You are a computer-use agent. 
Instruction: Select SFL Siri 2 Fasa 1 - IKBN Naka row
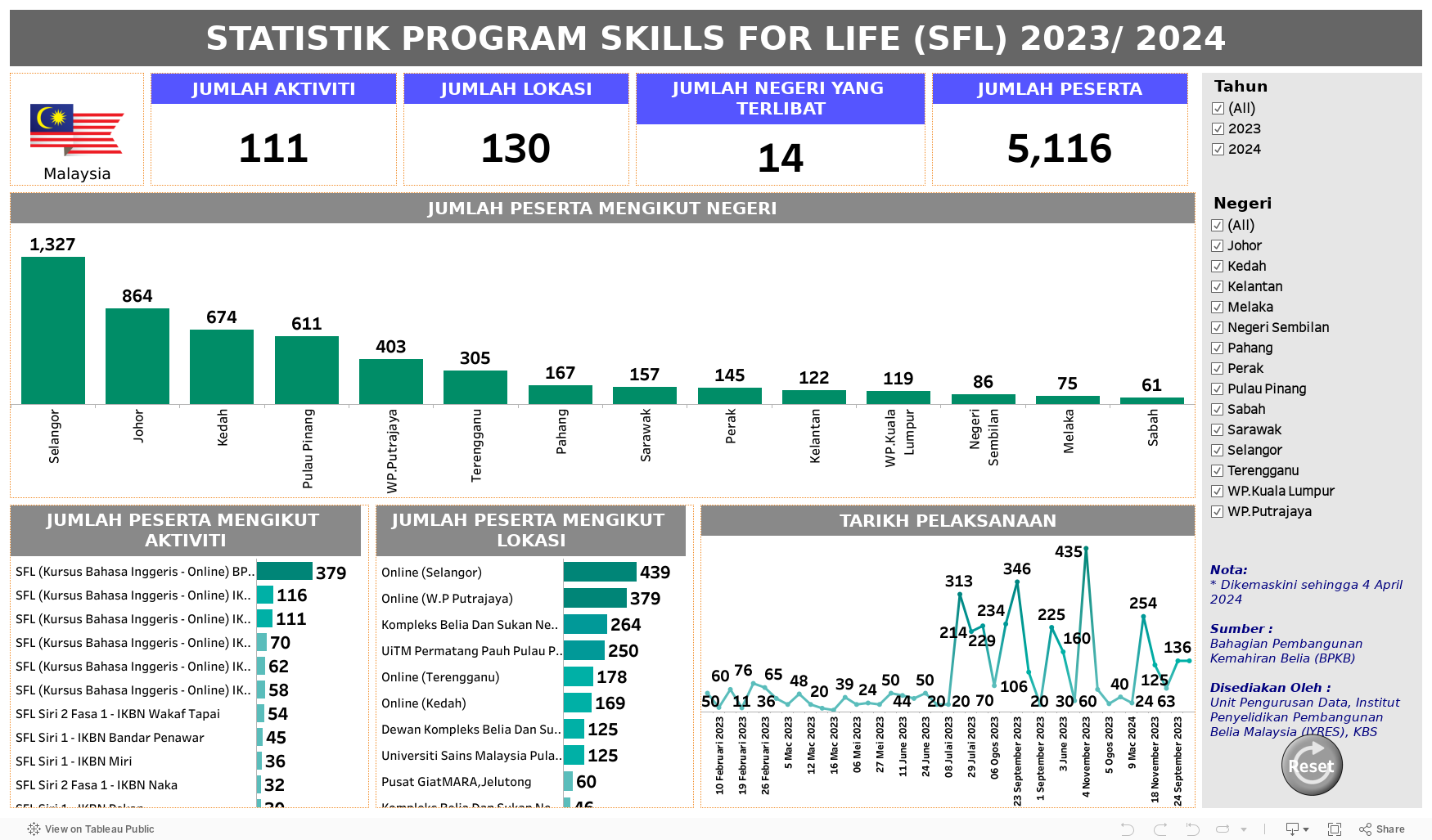[x=97, y=785]
